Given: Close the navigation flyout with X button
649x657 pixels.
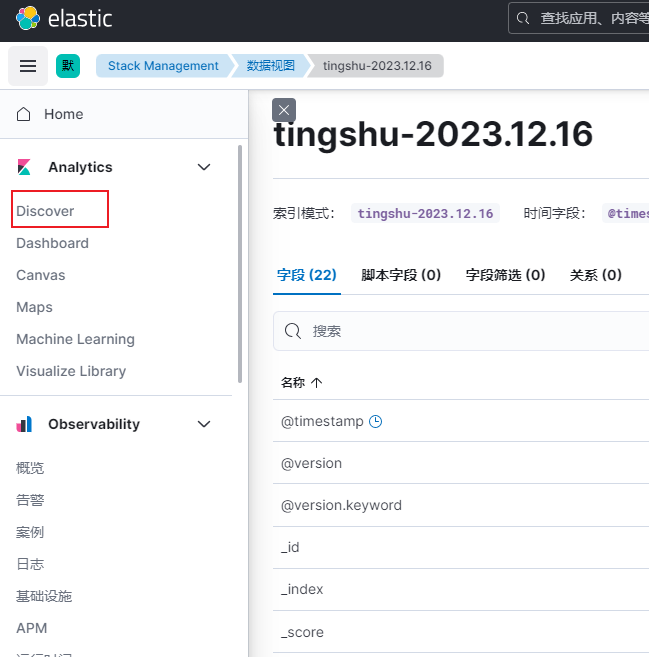Looking at the screenshot, I should (284, 110).
